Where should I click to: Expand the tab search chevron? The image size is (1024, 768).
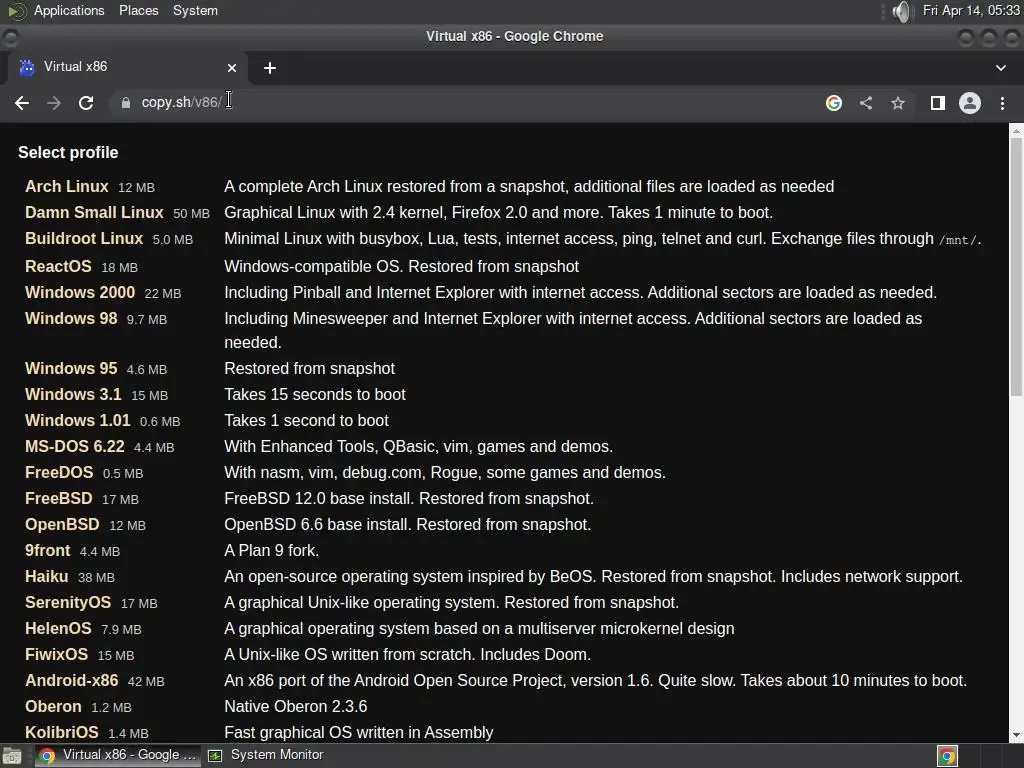[1000, 68]
